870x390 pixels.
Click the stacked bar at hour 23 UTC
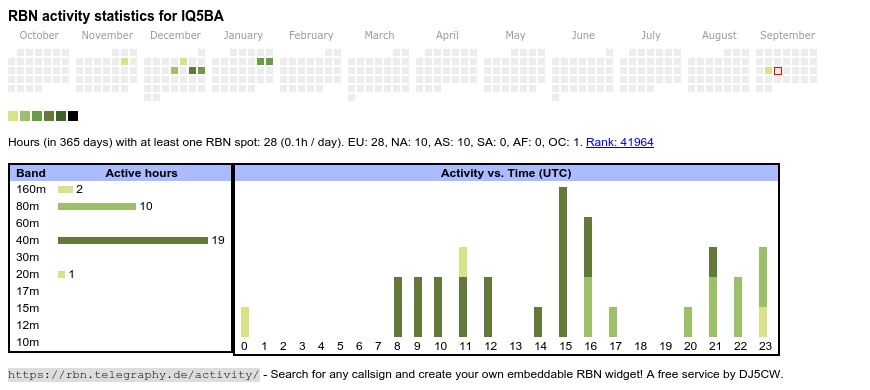(763, 292)
